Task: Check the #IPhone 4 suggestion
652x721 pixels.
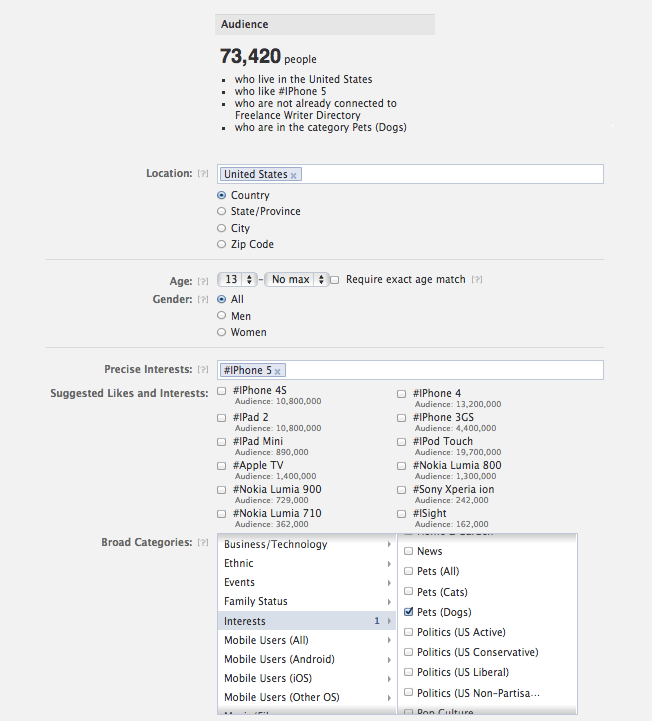Action: click(x=401, y=394)
